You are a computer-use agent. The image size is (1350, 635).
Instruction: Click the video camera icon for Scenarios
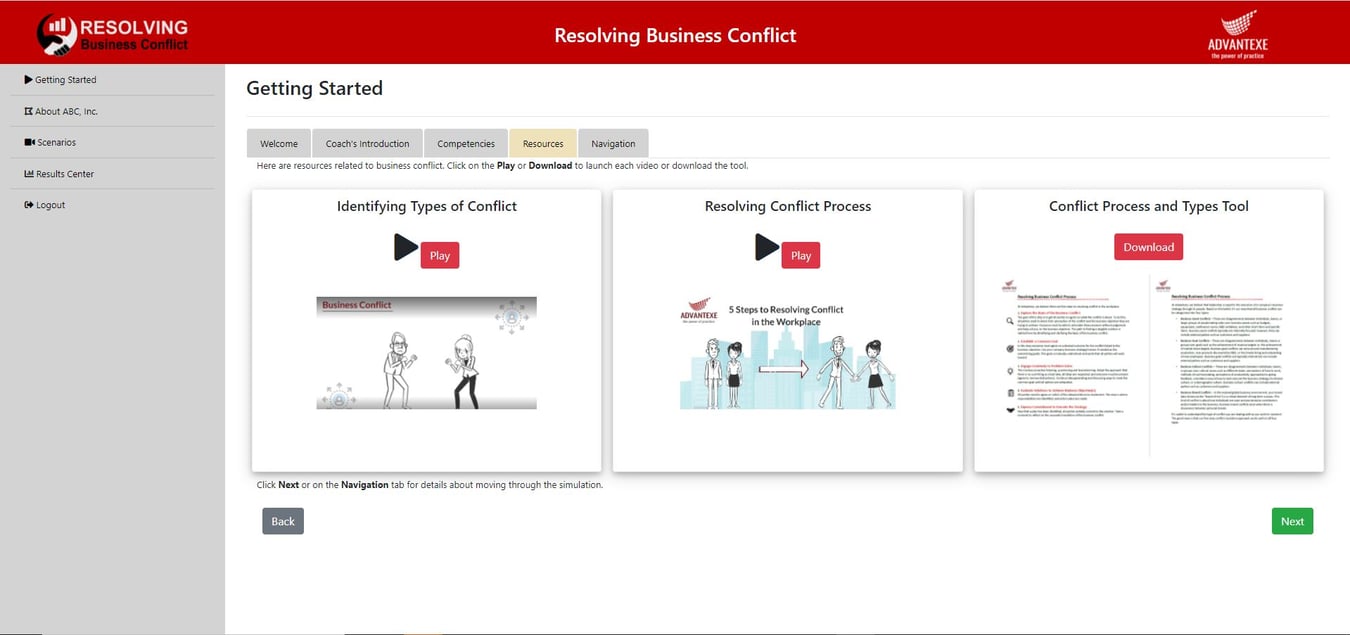pos(28,142)
